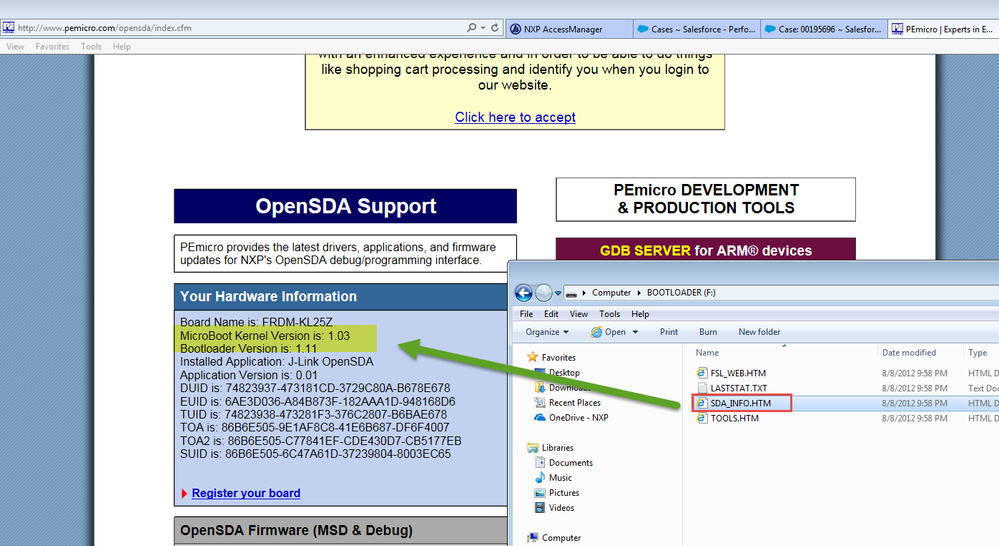The image size is (999, 546).
Task: Open the Explorer Help menu
Action: 640,314
